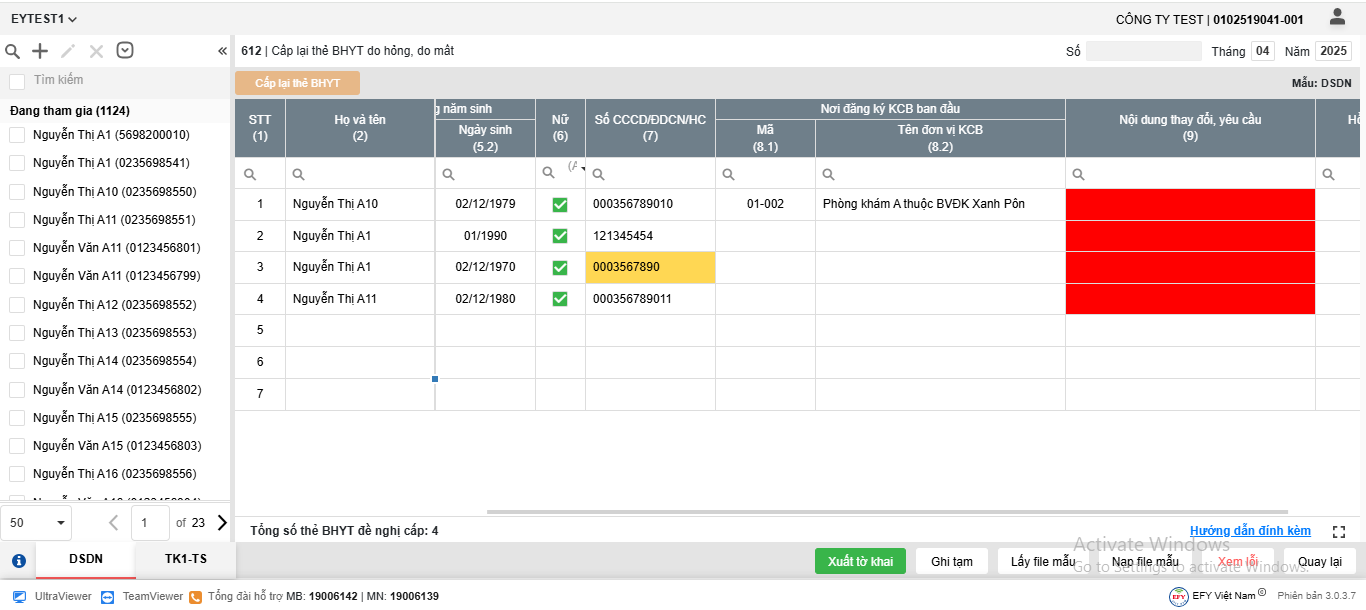This screenshot has width=1366, height=610.
Task: Click red Nội dung thay đổi cell in row 1
Action: point(1190,204)
